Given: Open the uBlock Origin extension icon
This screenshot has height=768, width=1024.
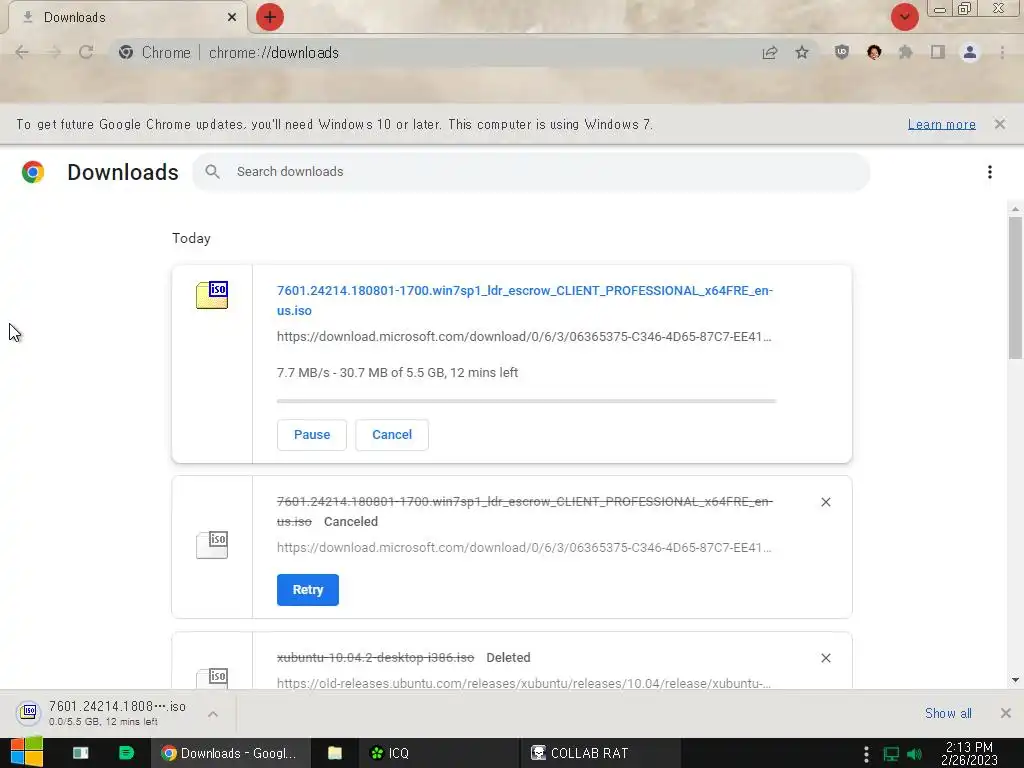Looking at the screenshot, I should tap(842, 52).
